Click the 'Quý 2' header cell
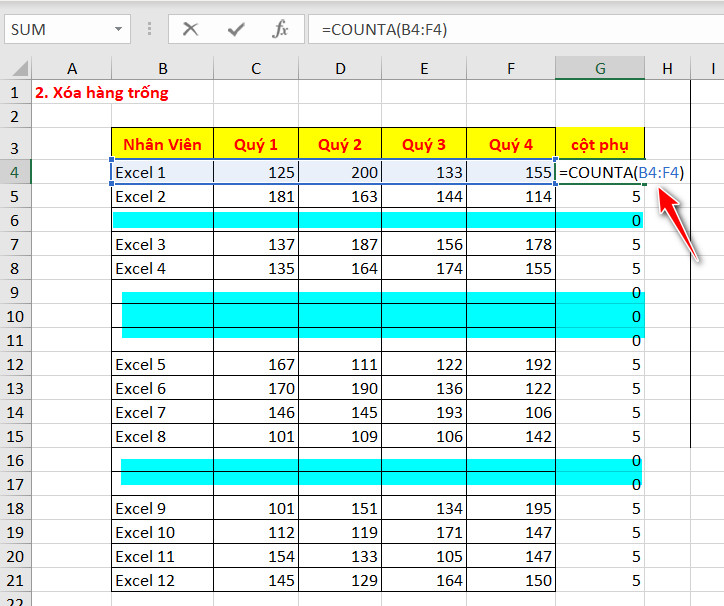The height and width of the screenshot is (606, 724). [340, 144]
